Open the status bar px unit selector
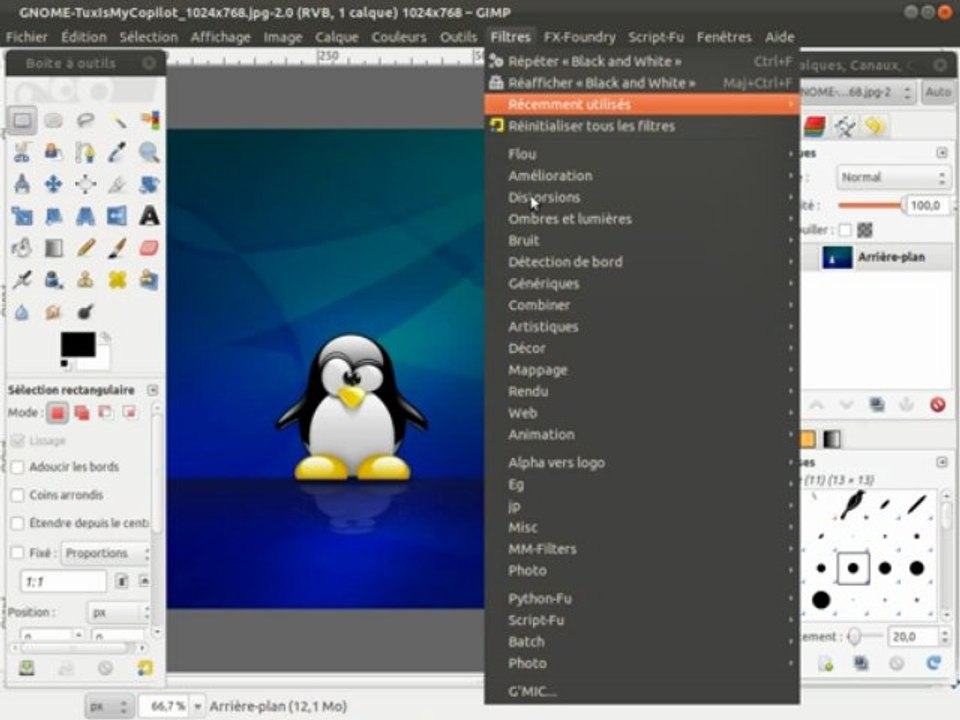The height and width of the screenshot is (720, 960). (108, 707)
